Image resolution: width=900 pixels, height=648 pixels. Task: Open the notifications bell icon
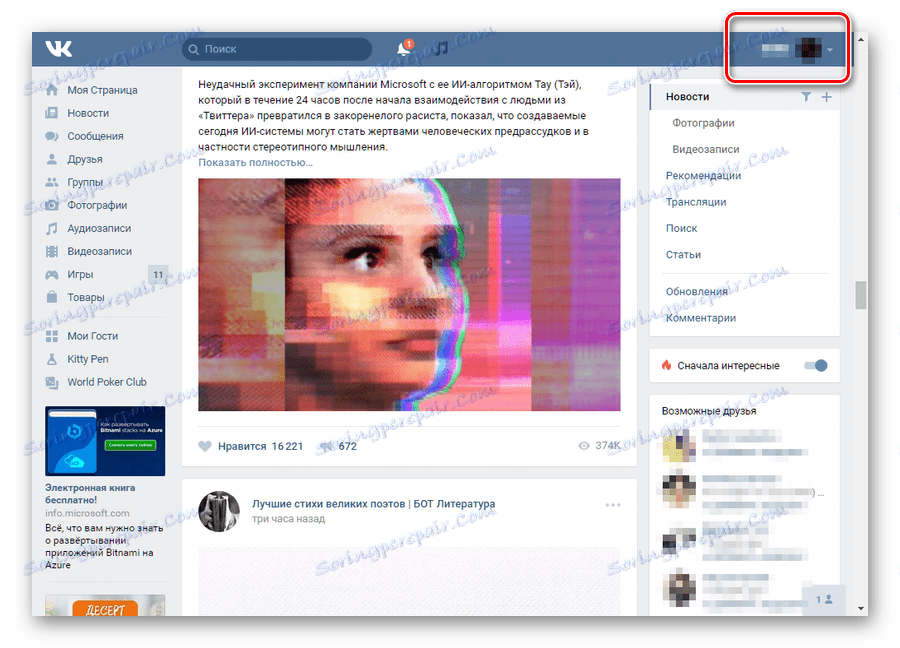[x=404, y=49]
